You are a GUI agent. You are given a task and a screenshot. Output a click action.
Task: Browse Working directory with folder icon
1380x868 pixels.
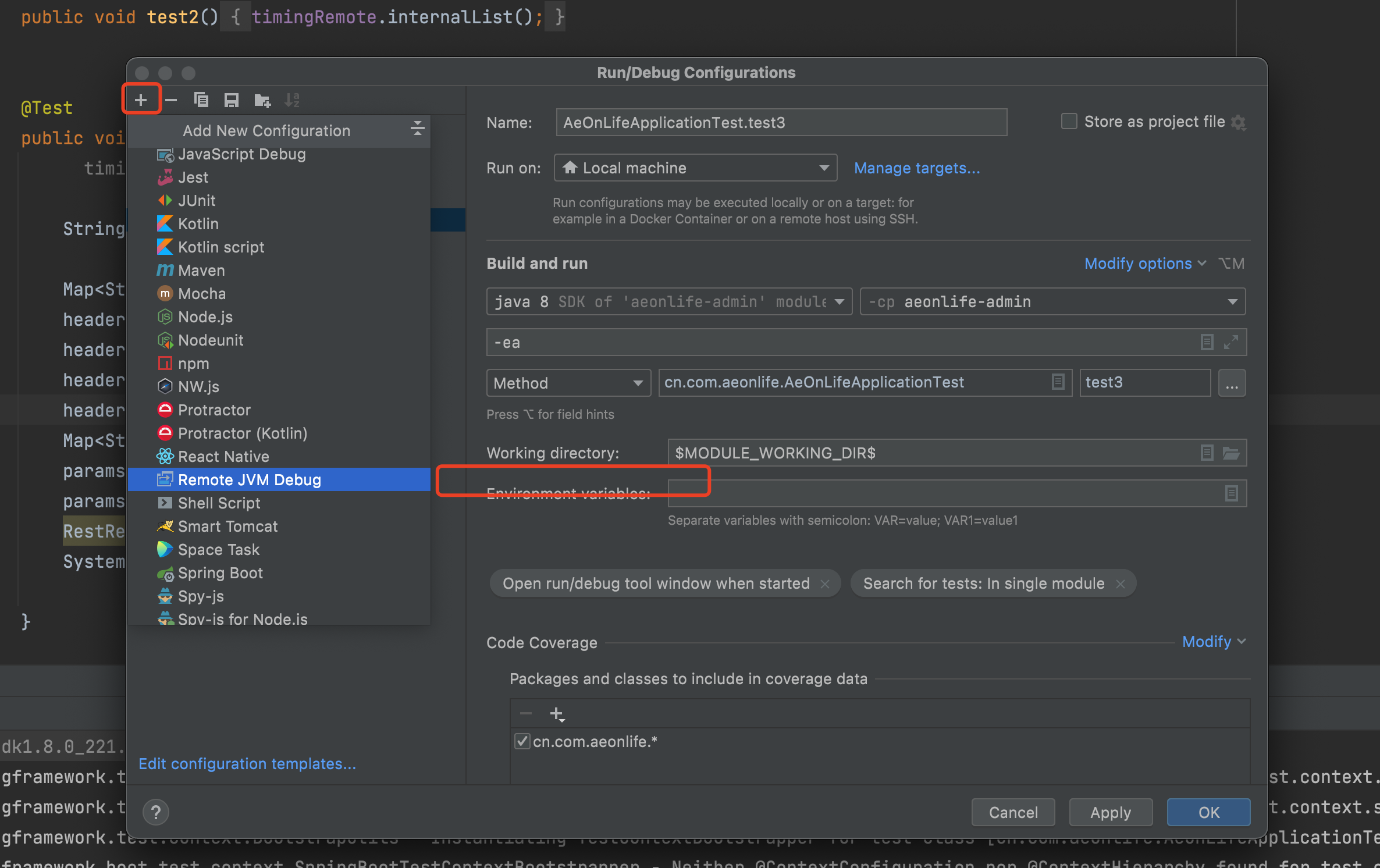(1231, 453)
